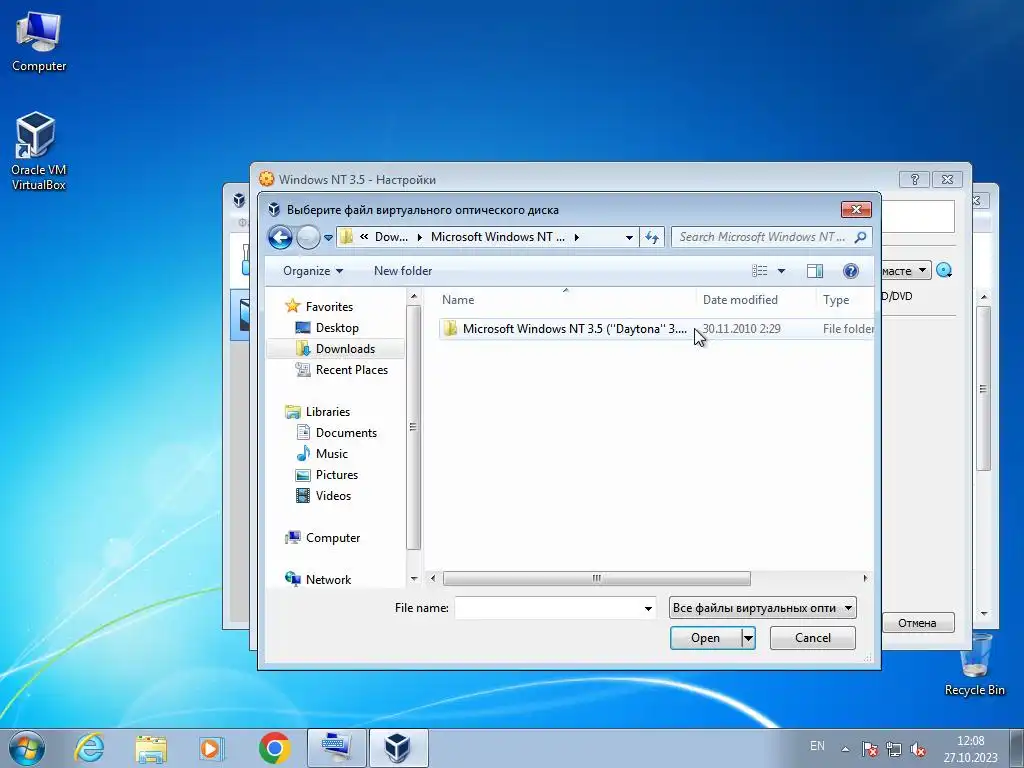Show hidden tray icons arrow
The width and height of the screenshot is (1024, 768).
845,749
